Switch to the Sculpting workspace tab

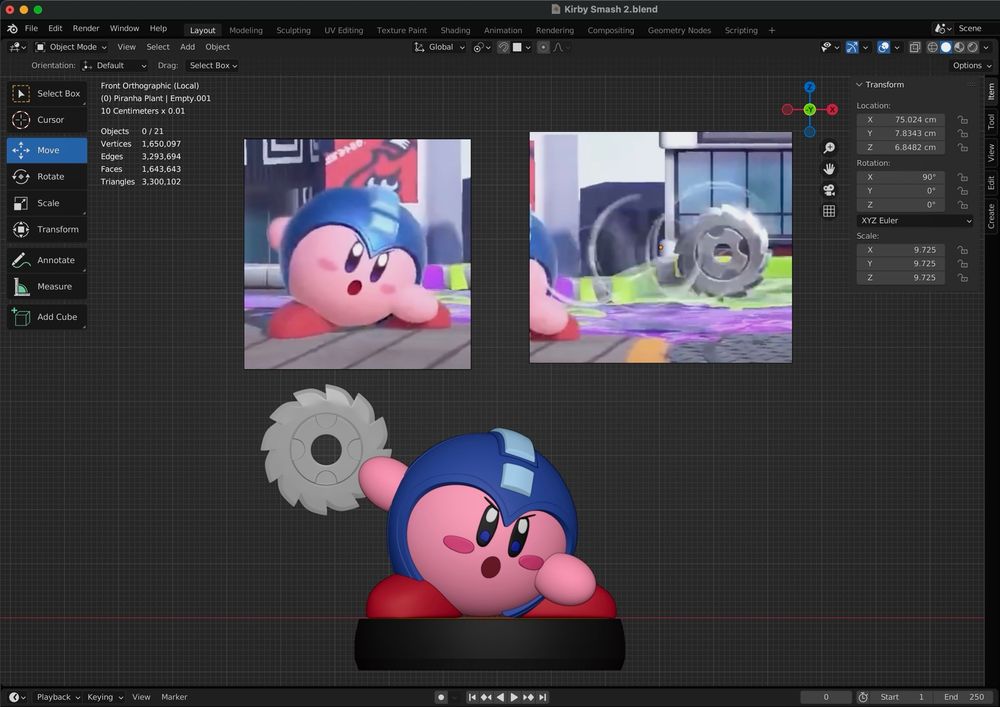pos(293,31)
